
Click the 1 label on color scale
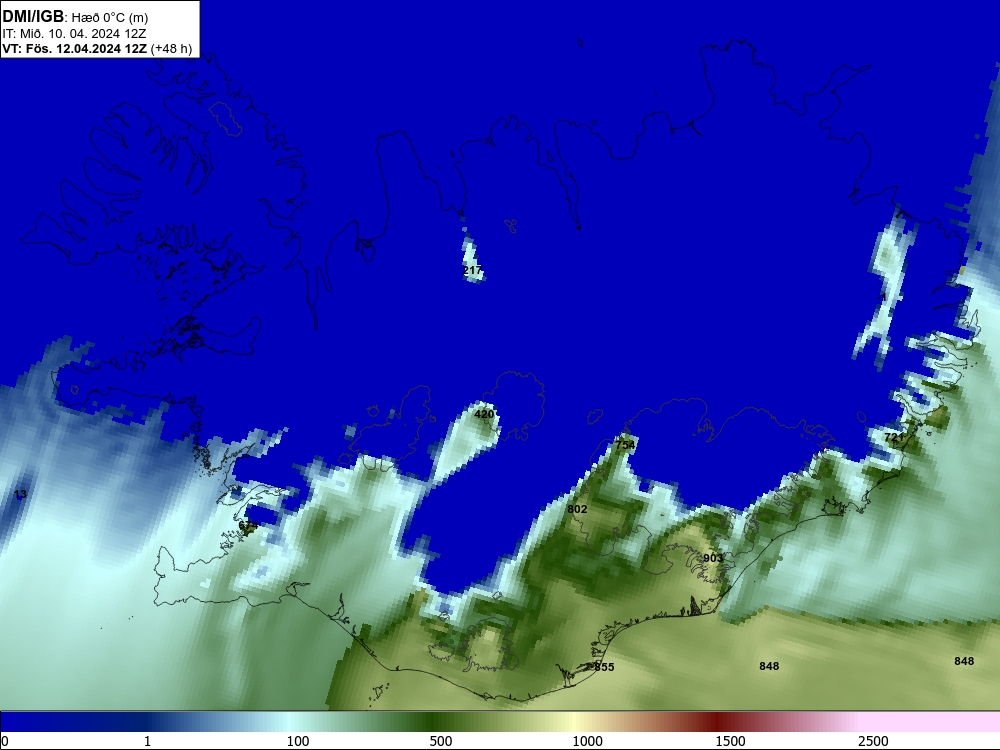coord(147,741)
